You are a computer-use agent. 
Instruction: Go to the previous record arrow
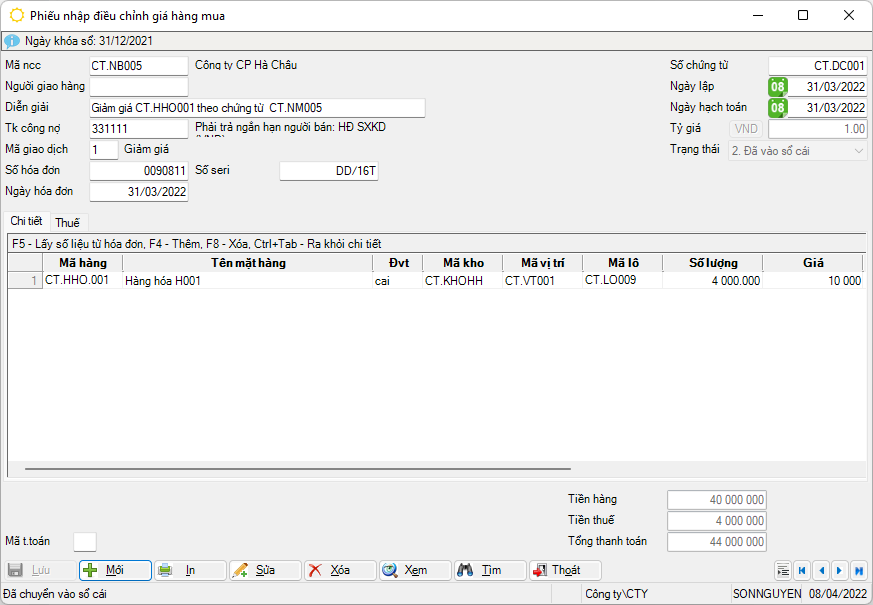(x=821, y=570)
